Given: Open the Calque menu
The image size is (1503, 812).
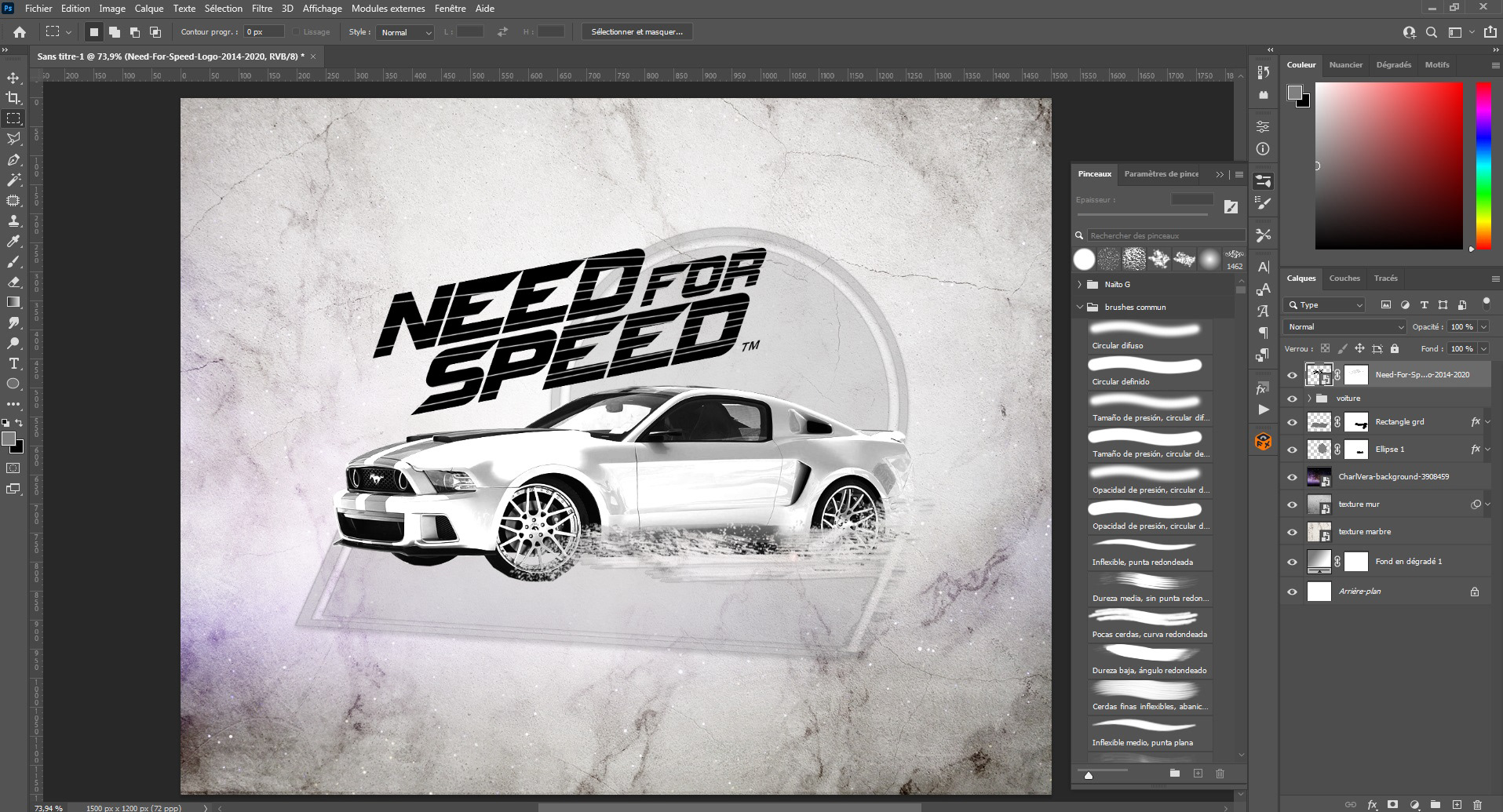Looking at the screenshot, I should [x=148, y=9].
